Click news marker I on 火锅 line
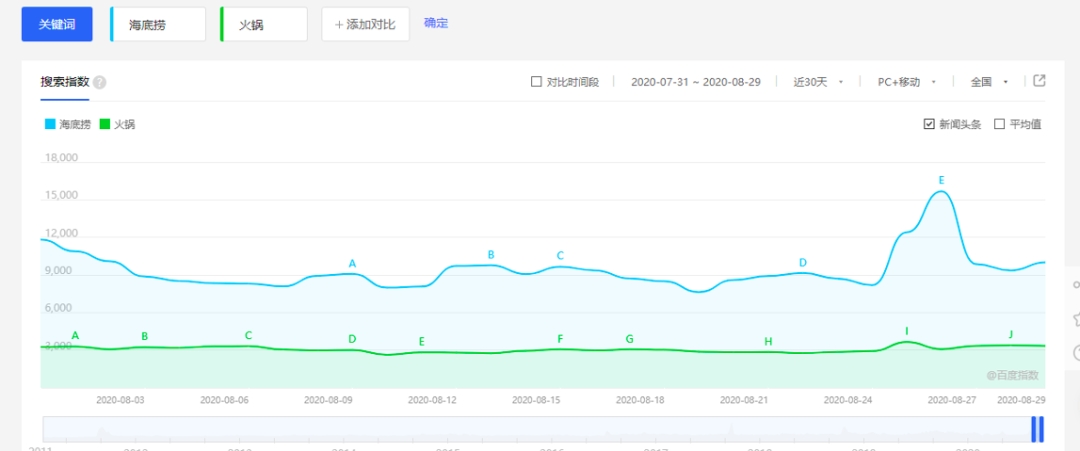 [x=907, y=331]
